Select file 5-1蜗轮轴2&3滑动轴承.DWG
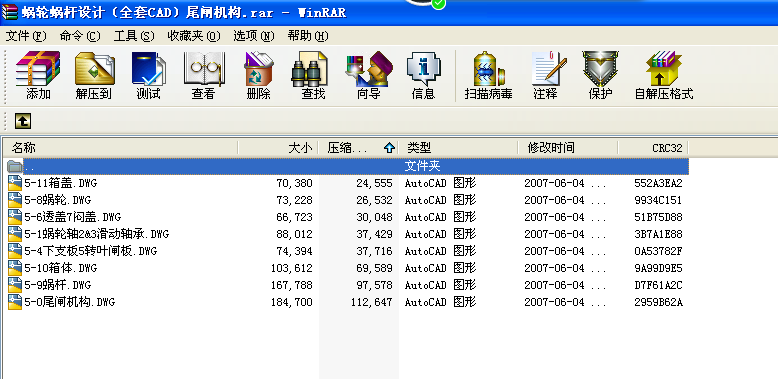 [97, 234]
